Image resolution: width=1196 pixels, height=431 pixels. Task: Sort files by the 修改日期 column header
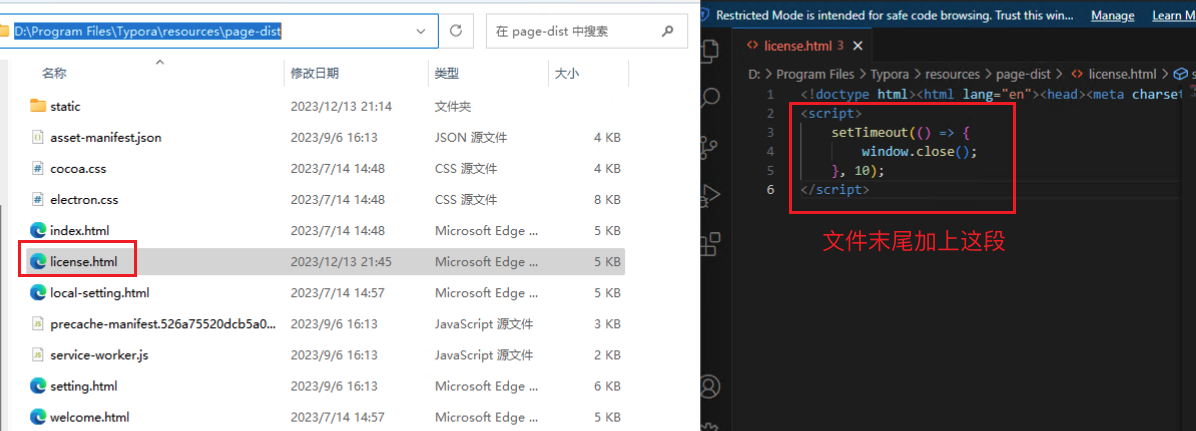[314, 73]
